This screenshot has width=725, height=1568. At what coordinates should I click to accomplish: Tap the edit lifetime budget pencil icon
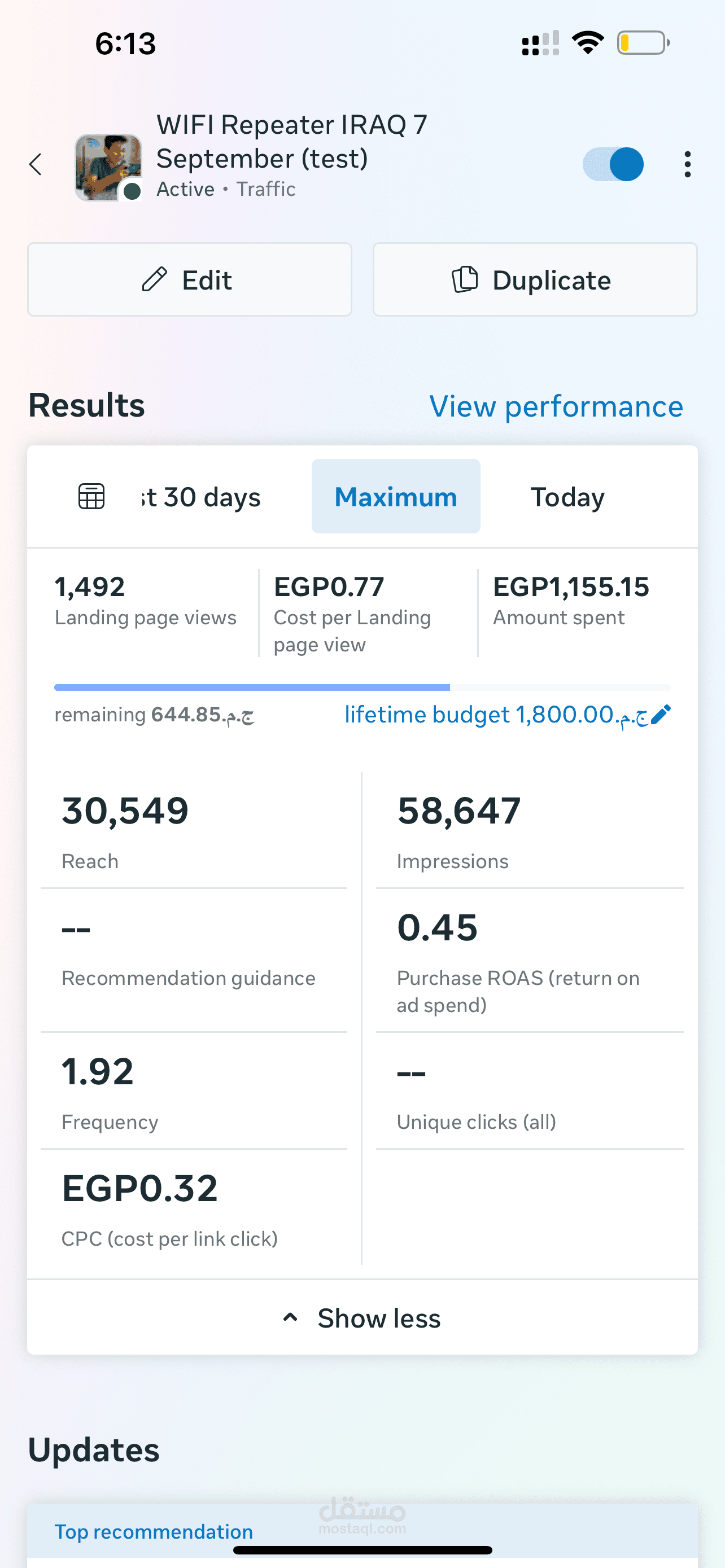pyautogui.click(x=661, y=715)
